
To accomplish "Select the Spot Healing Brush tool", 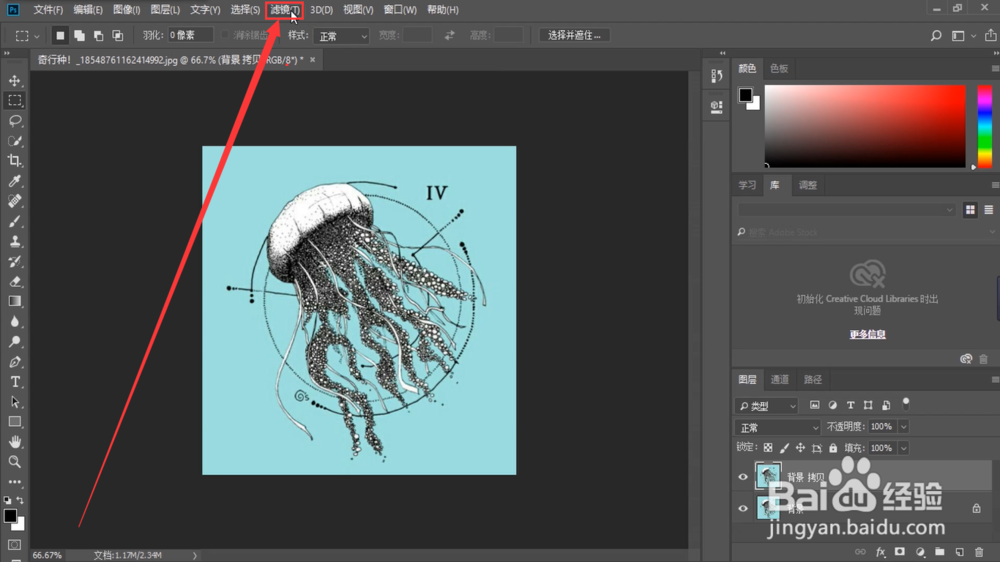I will tap(15, 201).
